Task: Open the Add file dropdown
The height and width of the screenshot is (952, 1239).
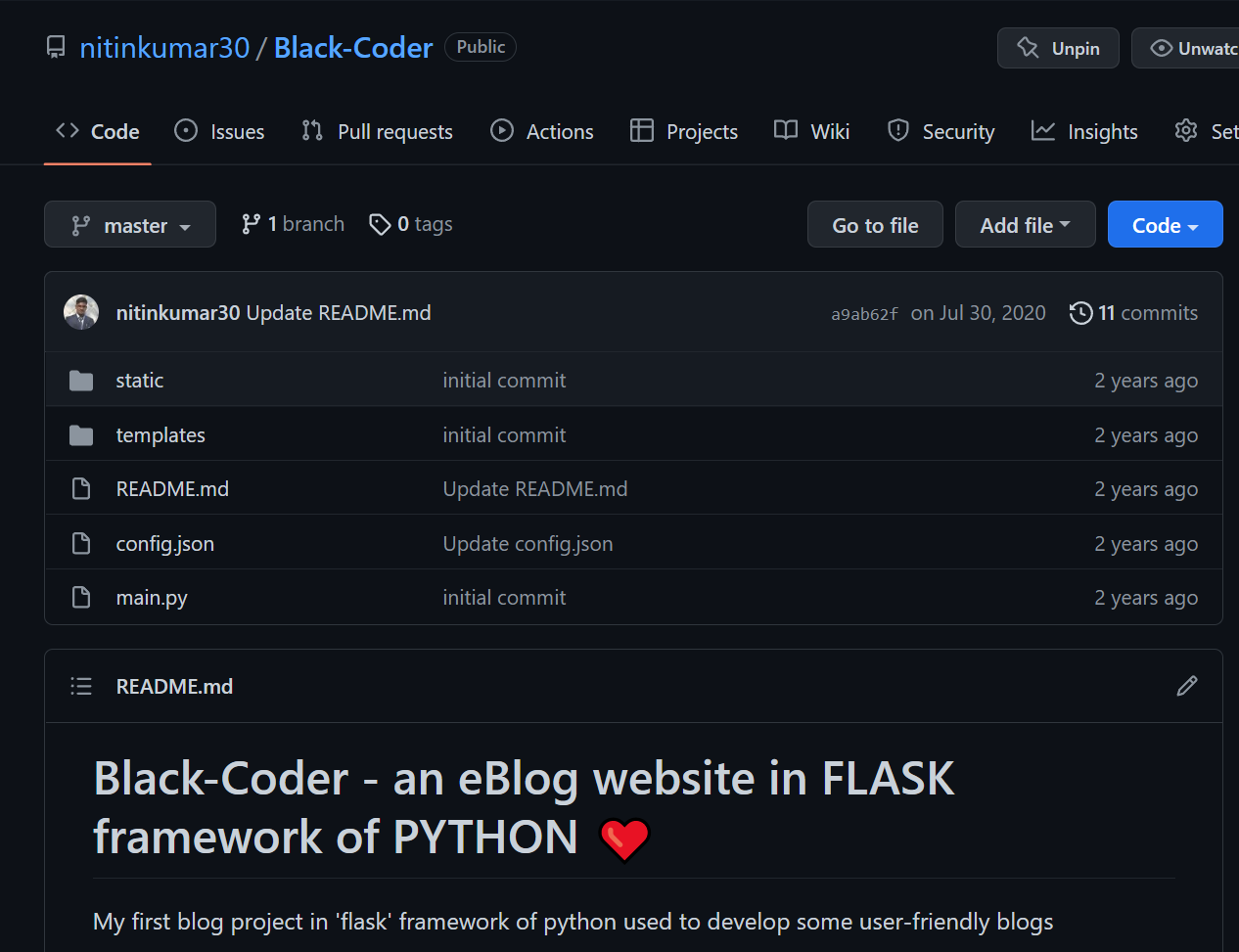Action: (1024, 225)
